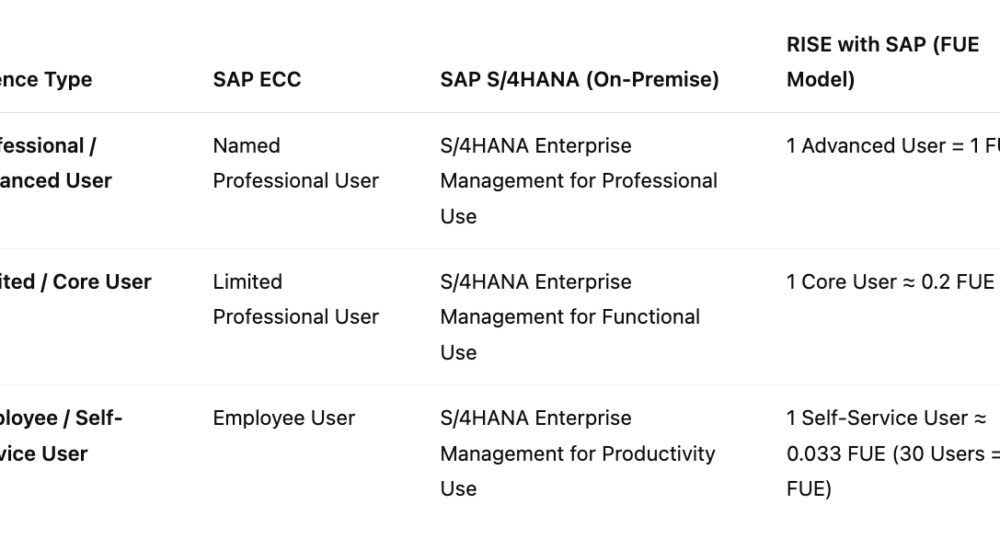This screenshot has width=1000, height=550.
Task: Select the 1 Core User ≈ 0.2 FUE cell
Action: [x=890, y=282]
